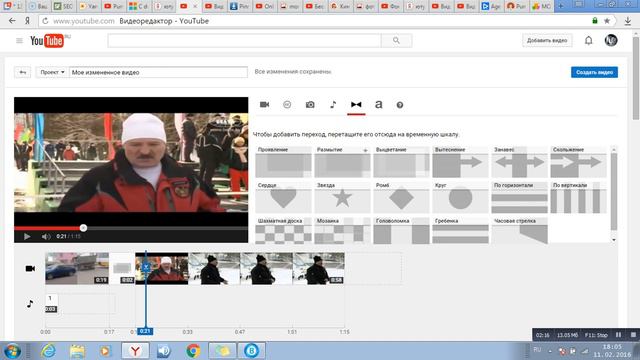Select the Часовая стрелка transition
This screenshot has width=640, height=360.
click(x=519, y=231)
